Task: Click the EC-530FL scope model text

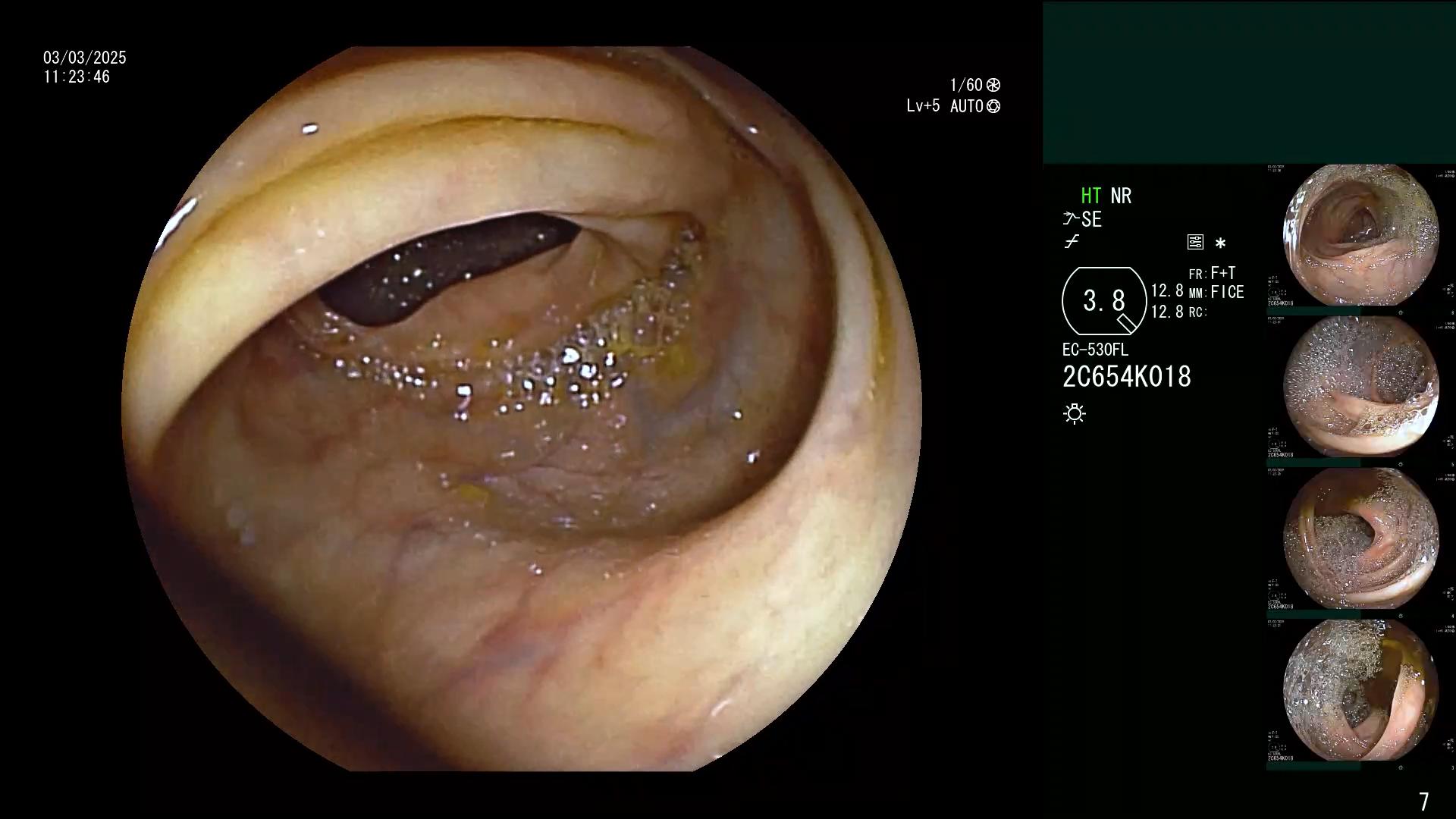Action: coord(1095,350)
